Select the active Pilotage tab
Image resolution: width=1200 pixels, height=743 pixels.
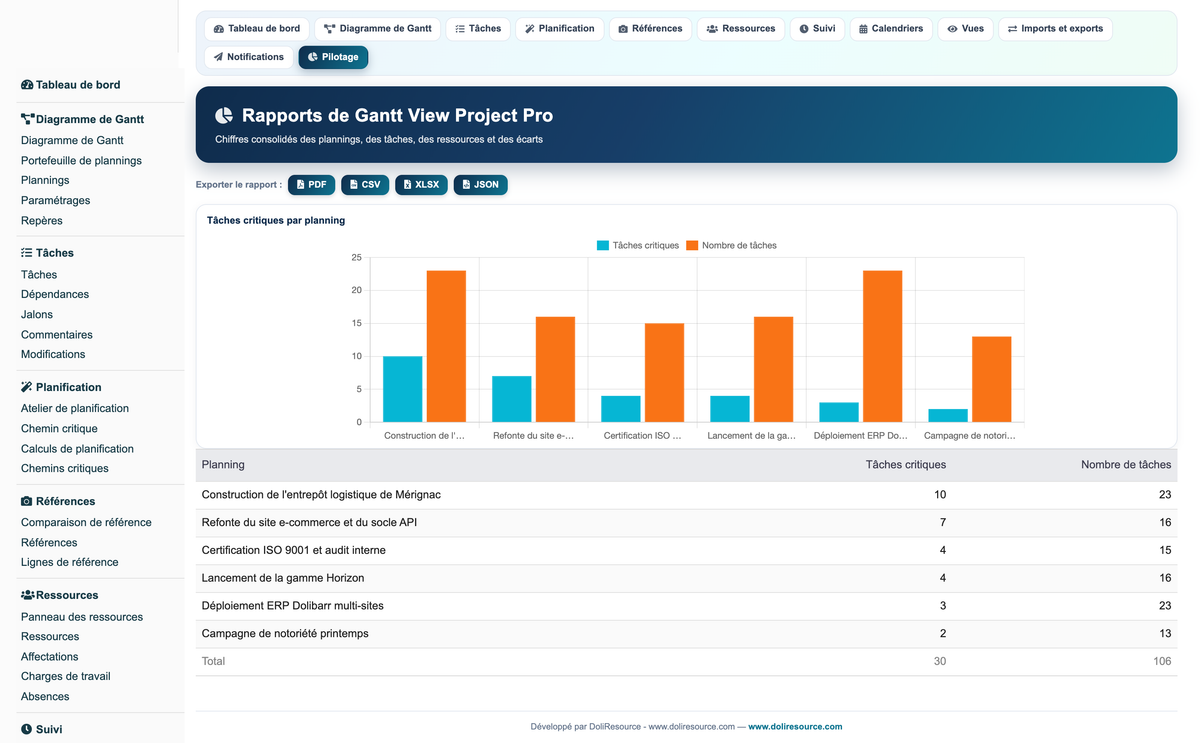333,57
